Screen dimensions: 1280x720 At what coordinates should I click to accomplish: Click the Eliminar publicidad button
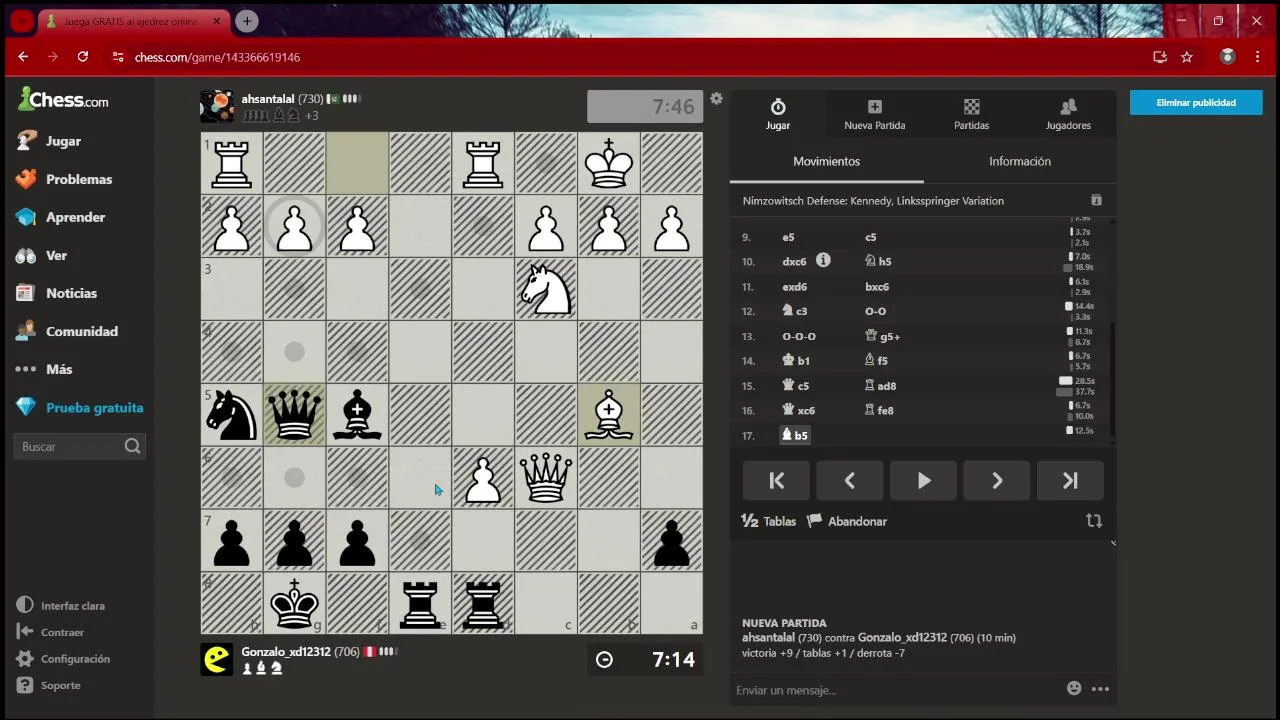tap(1196, 102)
